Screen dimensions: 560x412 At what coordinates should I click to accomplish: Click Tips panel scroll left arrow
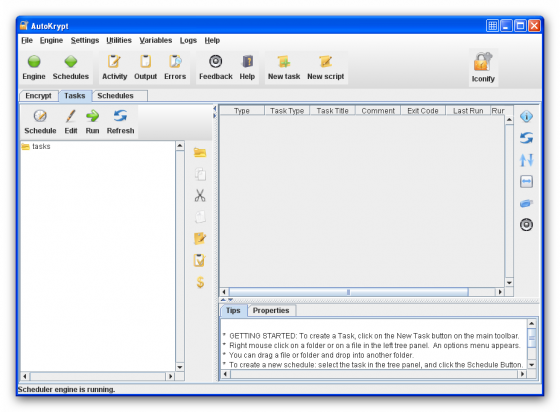click(x=225, y=374)
